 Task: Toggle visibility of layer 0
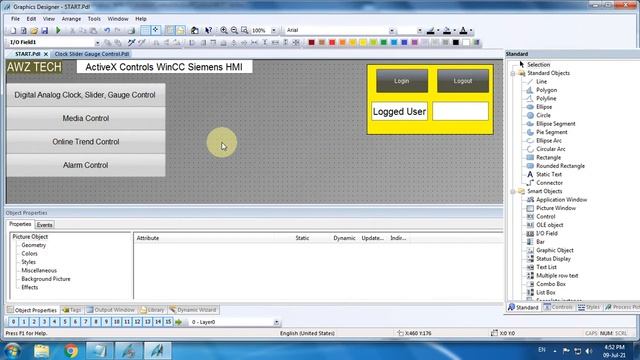pos(13,322)
